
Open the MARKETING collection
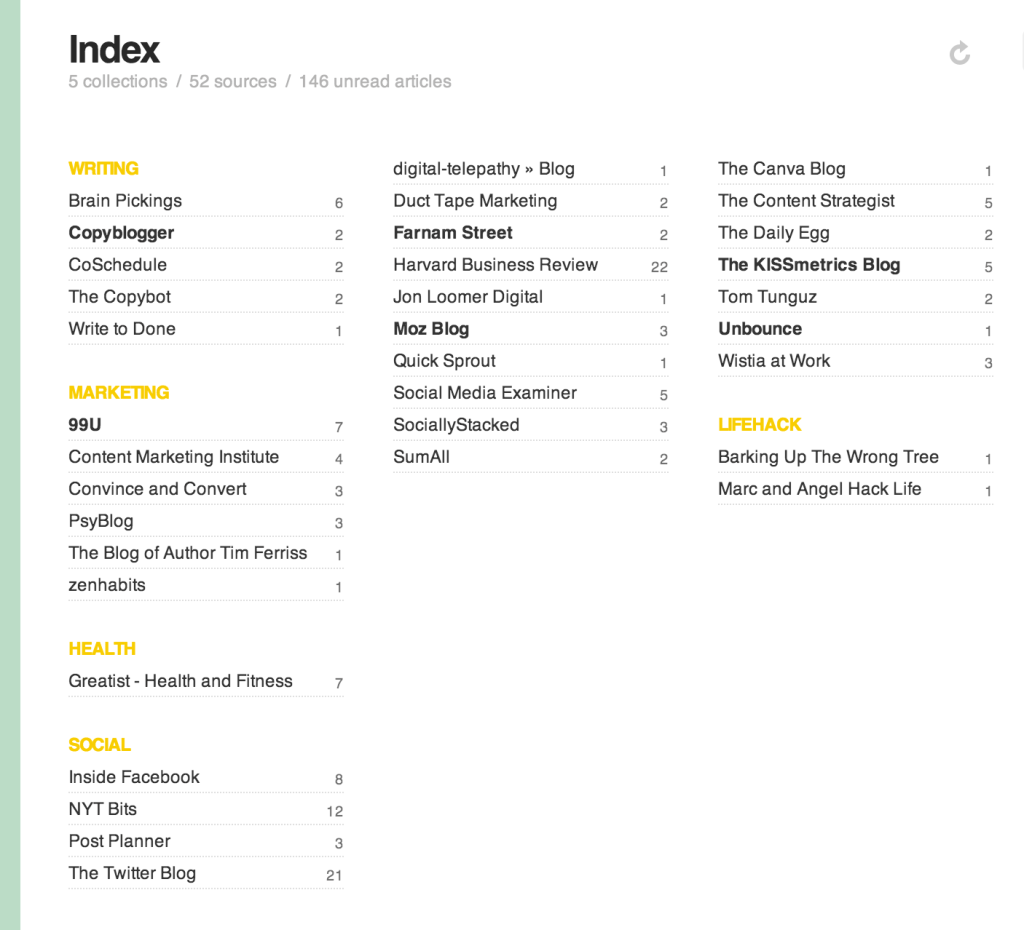click(x=118, y=393)
